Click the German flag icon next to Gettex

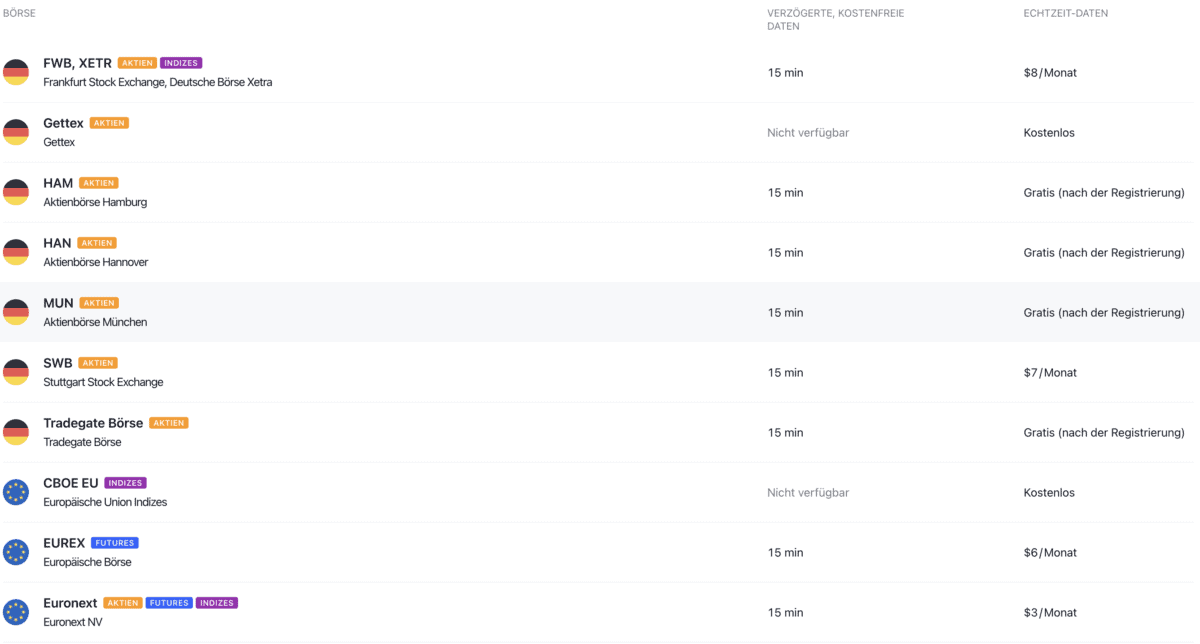click(x=16, y=132)
